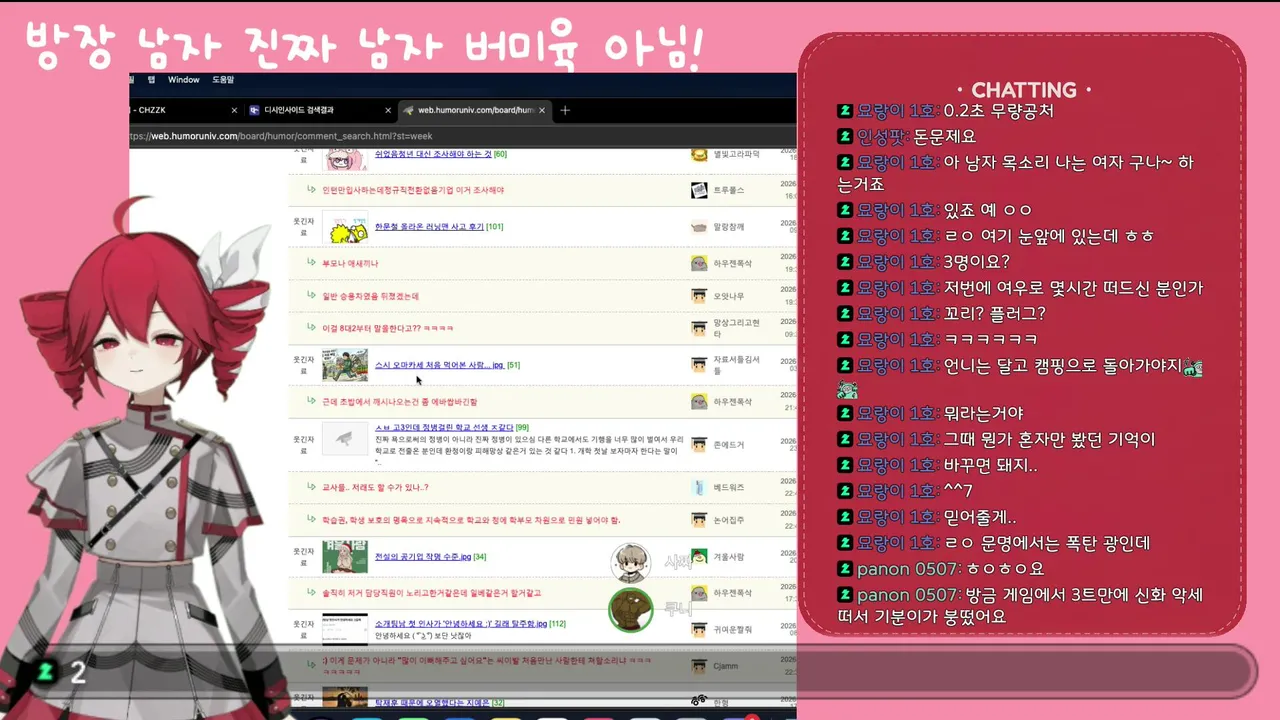Click chat message 믿어줄게..
The height and width of the screenshot is (720, 1280).
click(x=980, y=517)
